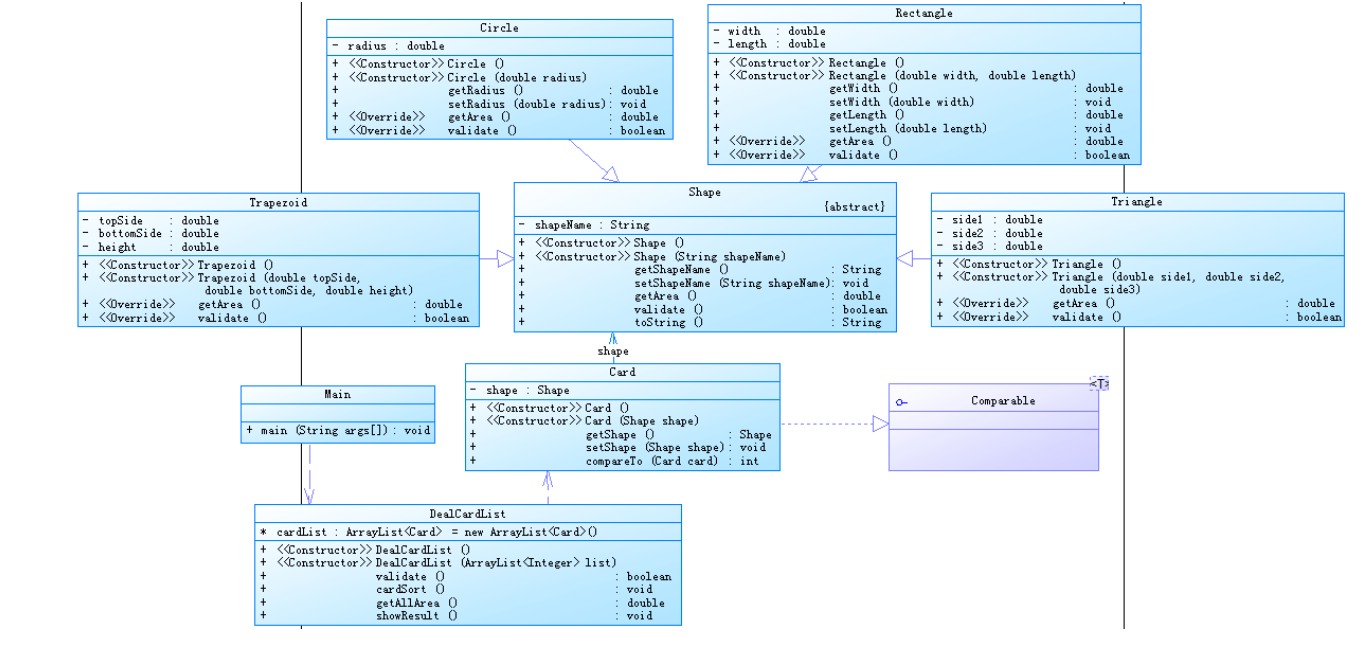Click the cardList : ArrayList<Card> attribute

(x=436, y=532)
